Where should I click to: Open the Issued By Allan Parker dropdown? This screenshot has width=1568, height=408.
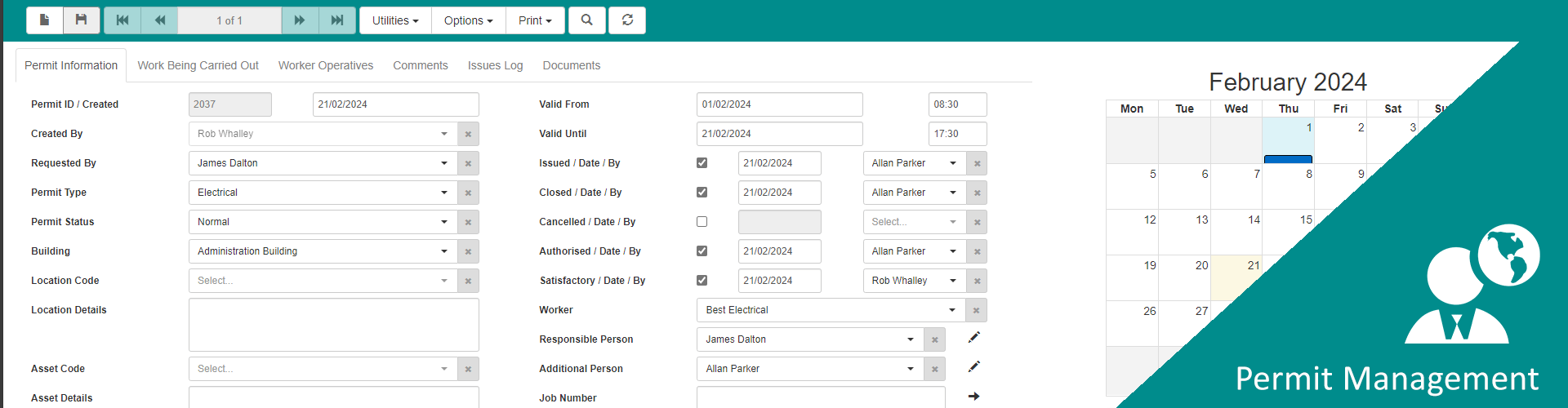(x=915, y=163)
